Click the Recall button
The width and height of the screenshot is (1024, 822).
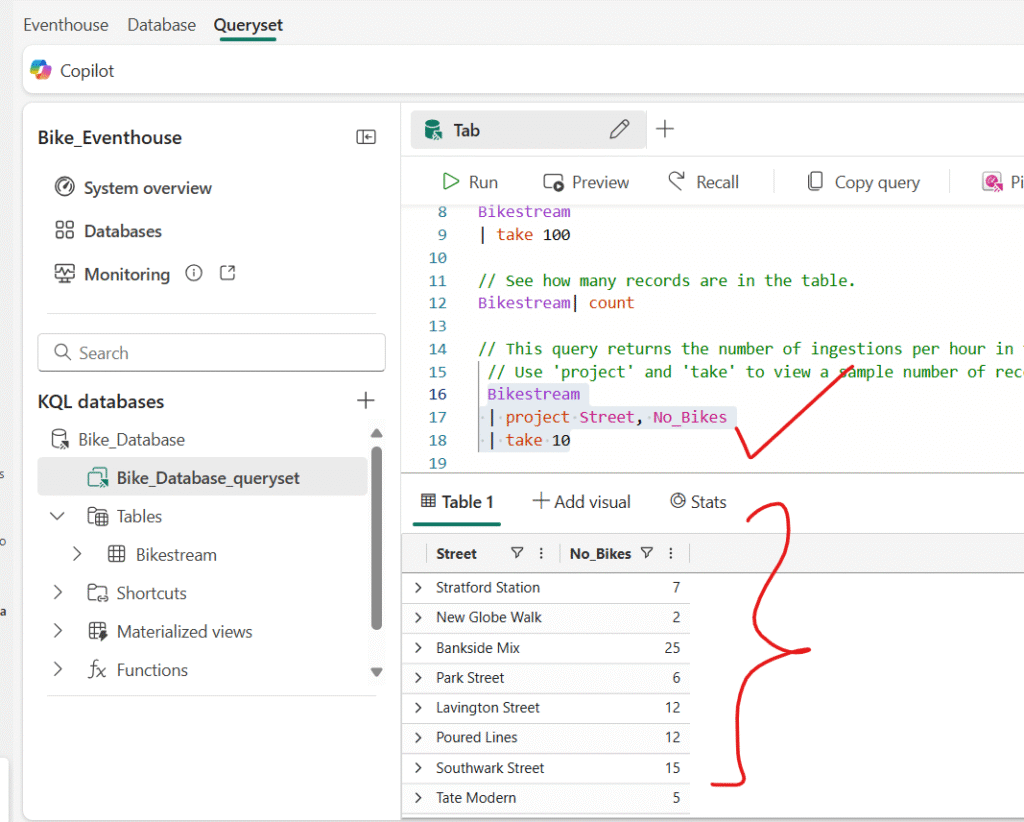(x=703, y=182)
